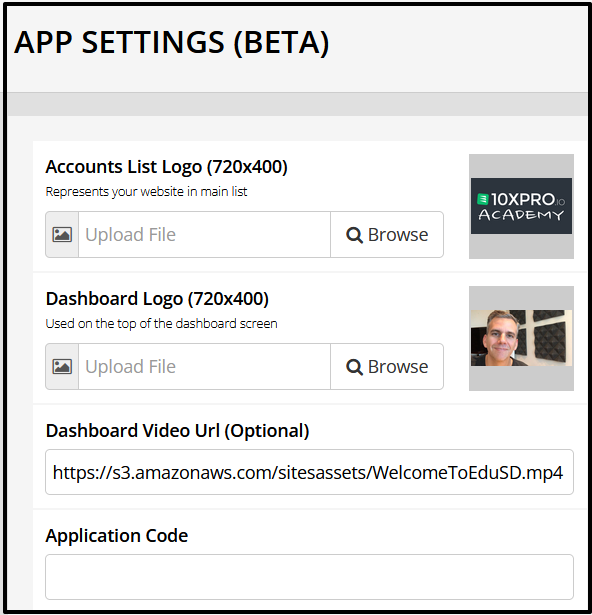592x615 pixels.
Task: Click the APP SETTINGS (BETA) heading
Action: pyautogui.click(x=172, y=42)
